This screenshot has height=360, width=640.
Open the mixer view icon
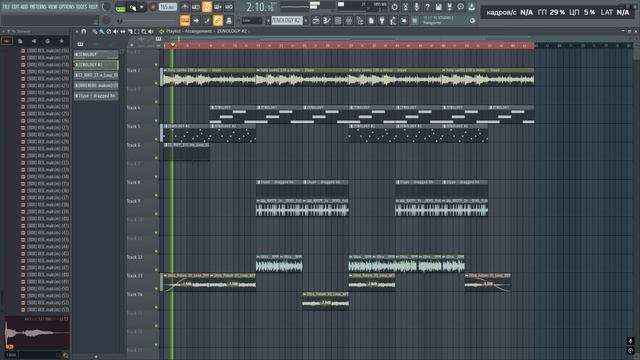click(349, 20)
